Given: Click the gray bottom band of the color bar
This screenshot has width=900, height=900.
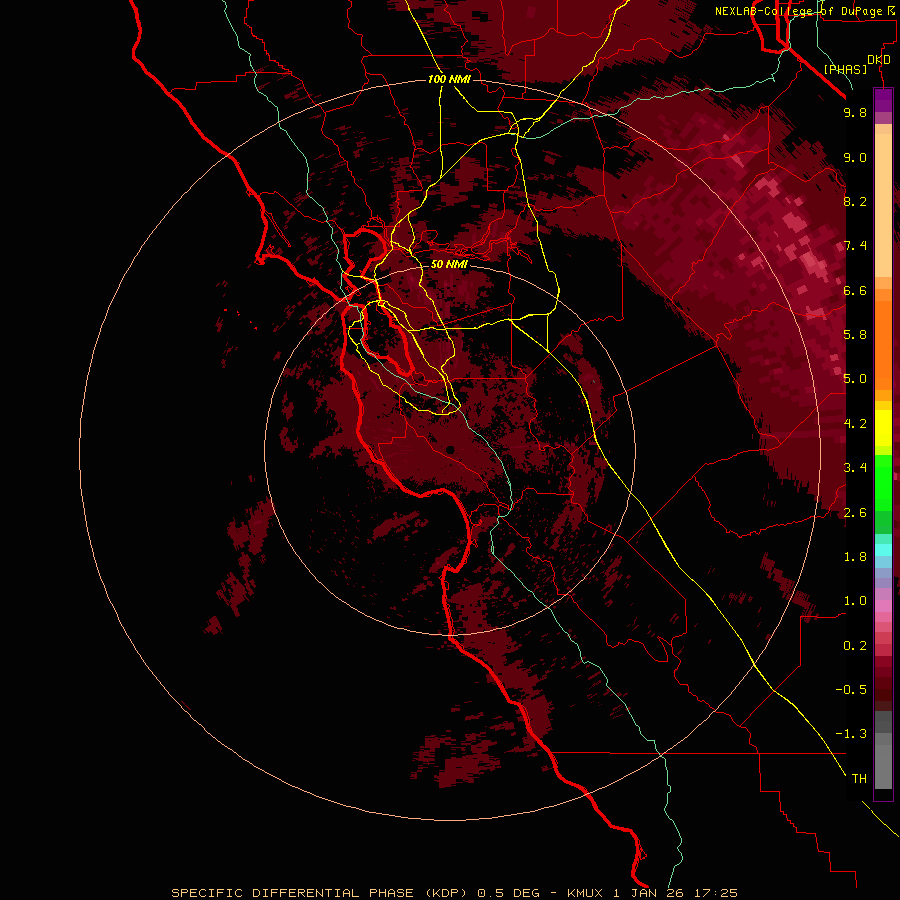Looking at the screenshot, I should coord(883,761).
